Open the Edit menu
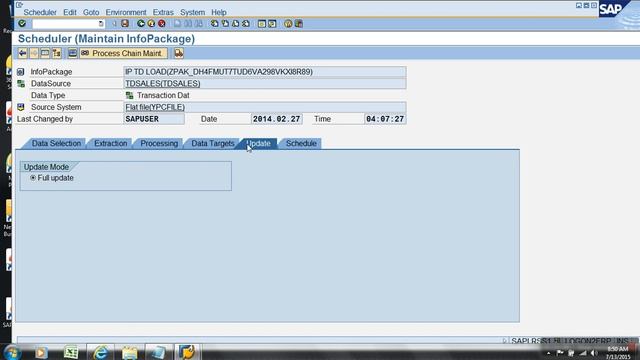 point(70,12)
